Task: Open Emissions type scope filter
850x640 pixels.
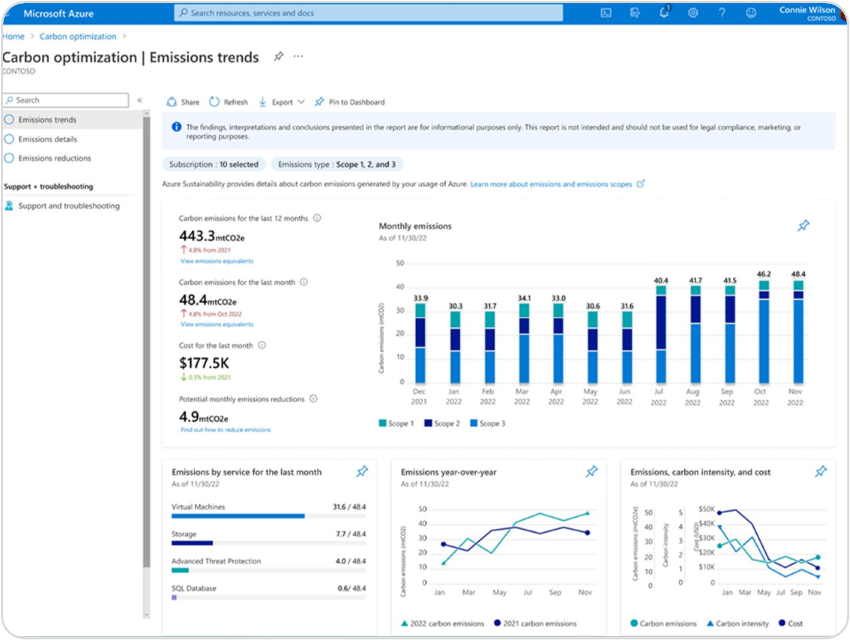Action: [x=337, y=164]
